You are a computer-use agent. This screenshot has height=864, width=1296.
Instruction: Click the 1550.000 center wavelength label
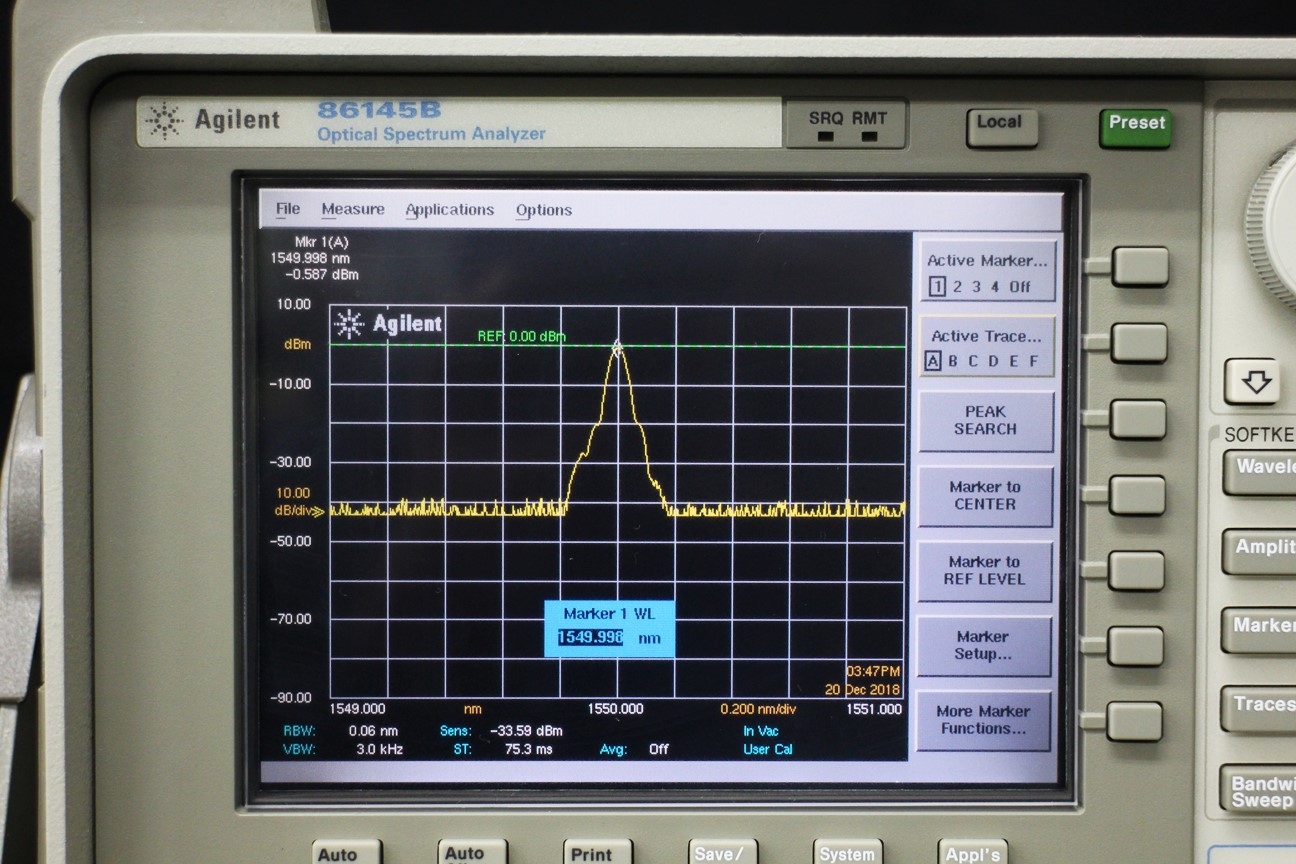coord(615,708)
